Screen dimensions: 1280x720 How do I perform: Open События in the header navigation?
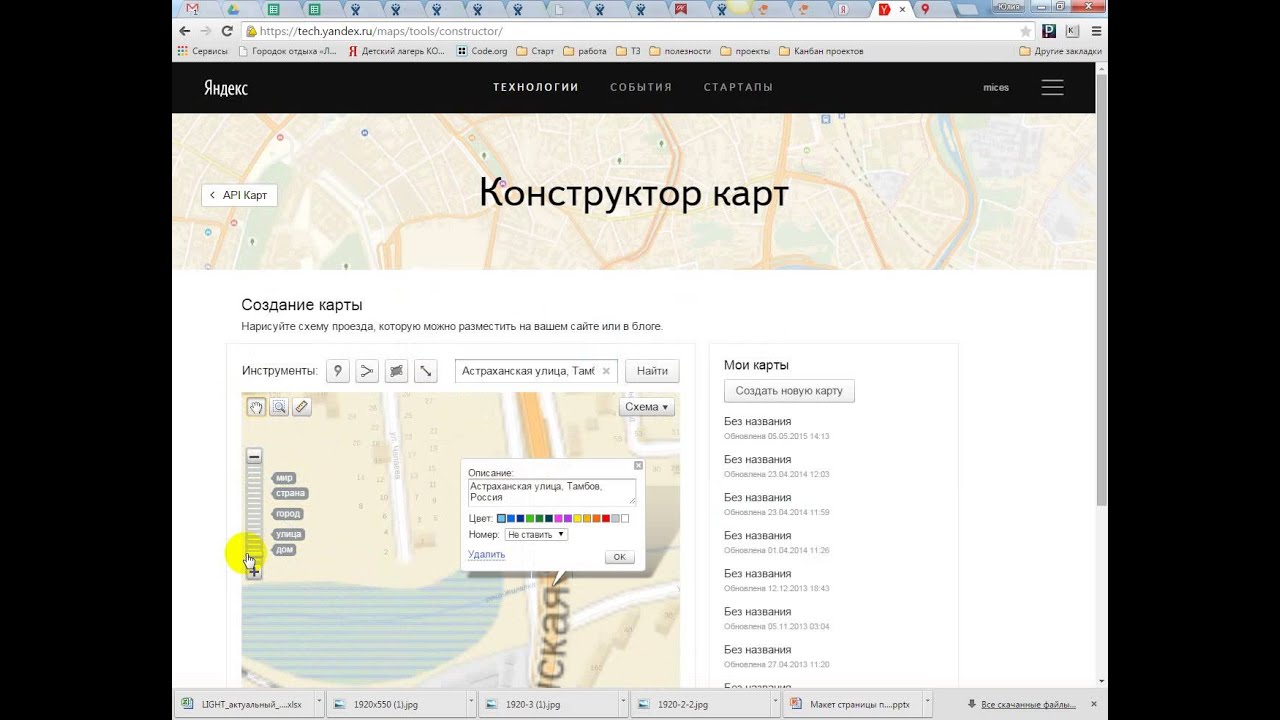point(641,87)
